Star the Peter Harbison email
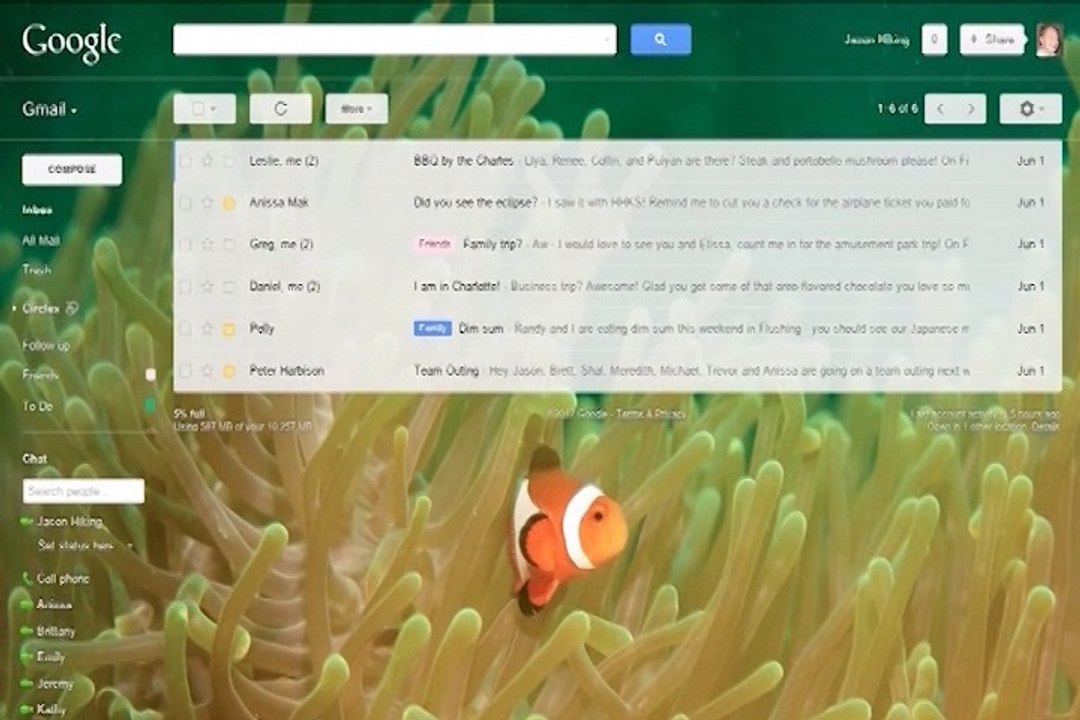The height and width of the screenshot is (720, 1080). (207, 371)
